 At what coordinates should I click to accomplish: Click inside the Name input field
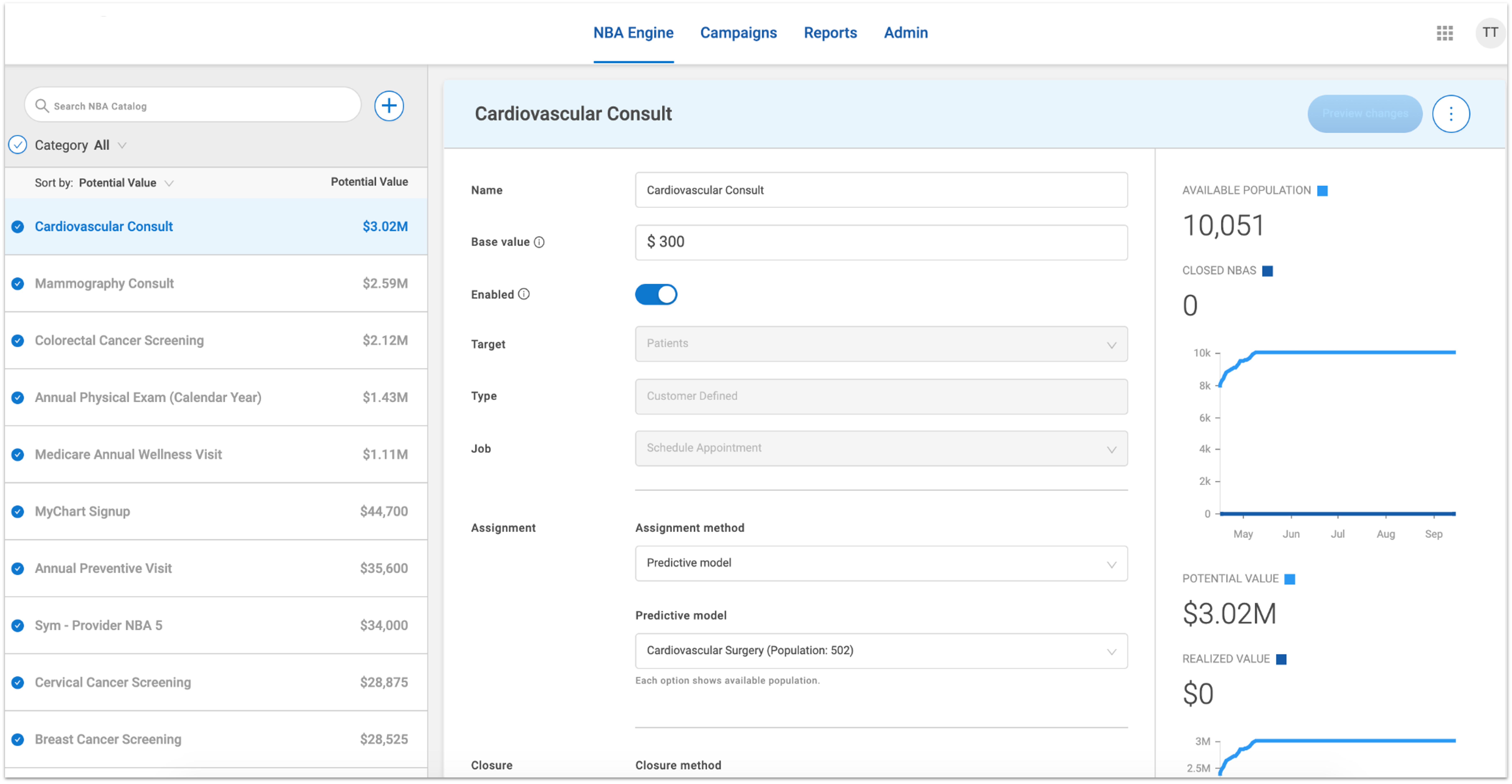[x=880, y=190]
